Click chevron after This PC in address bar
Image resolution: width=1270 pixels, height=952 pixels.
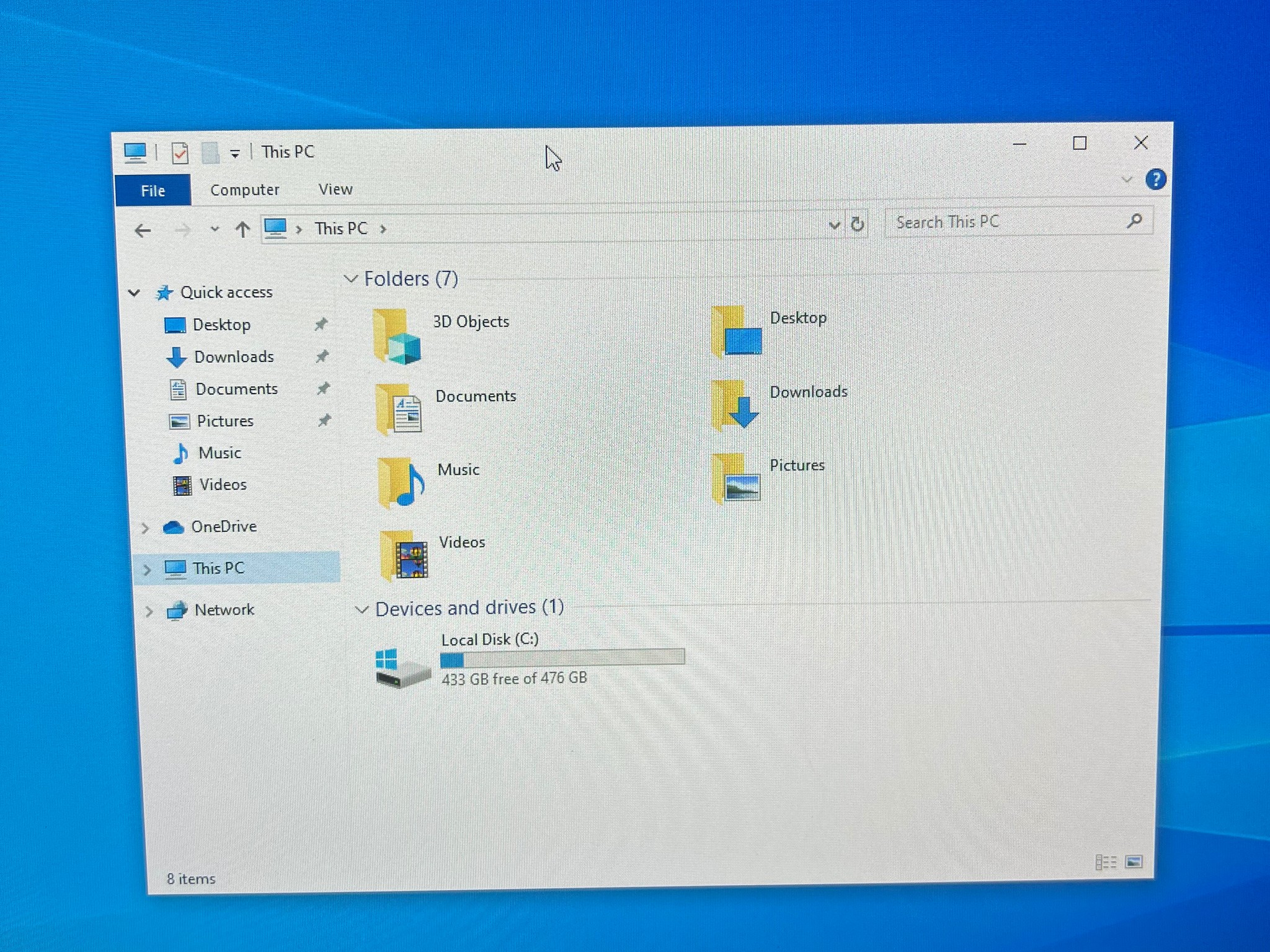(383, 229)
